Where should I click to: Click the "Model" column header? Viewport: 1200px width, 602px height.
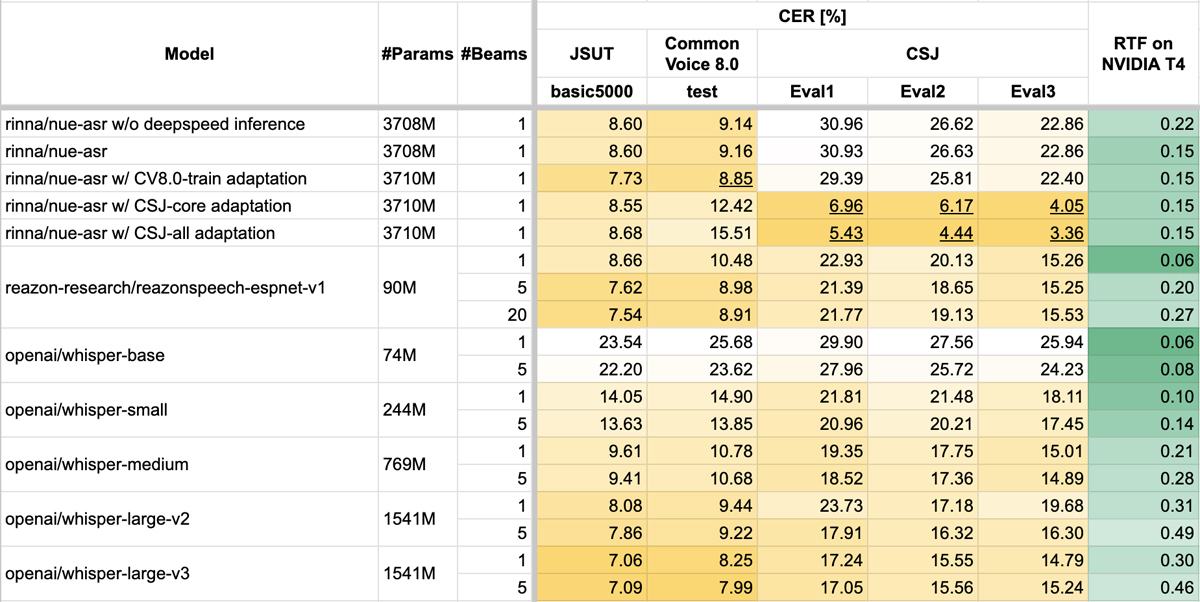tap(189, 54)
